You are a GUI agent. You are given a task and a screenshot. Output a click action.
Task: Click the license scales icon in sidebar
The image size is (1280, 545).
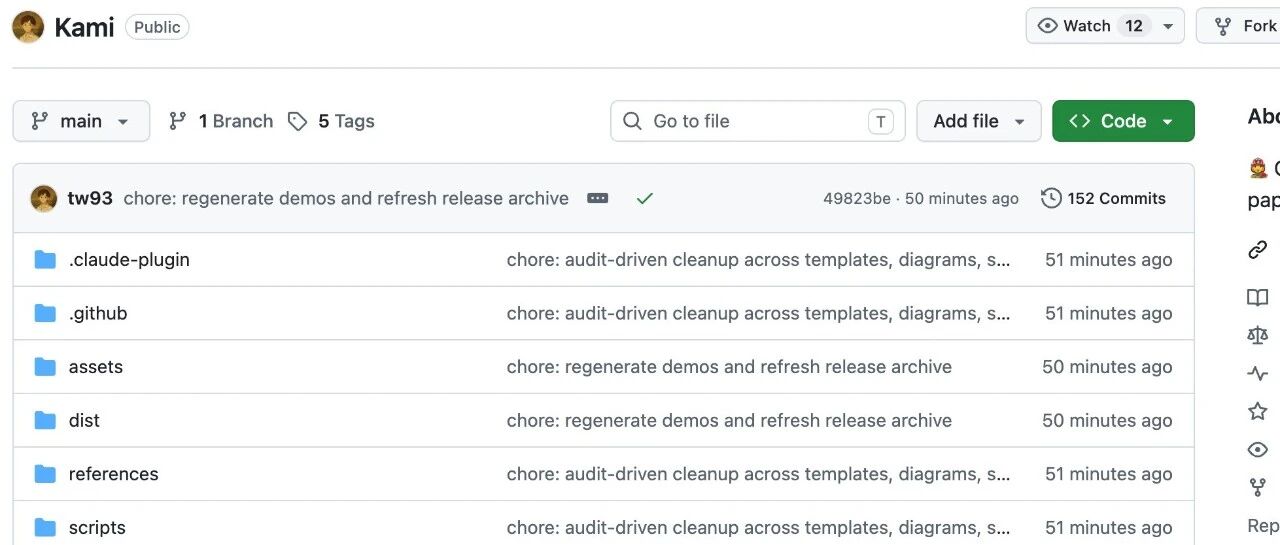(1258, 335)
